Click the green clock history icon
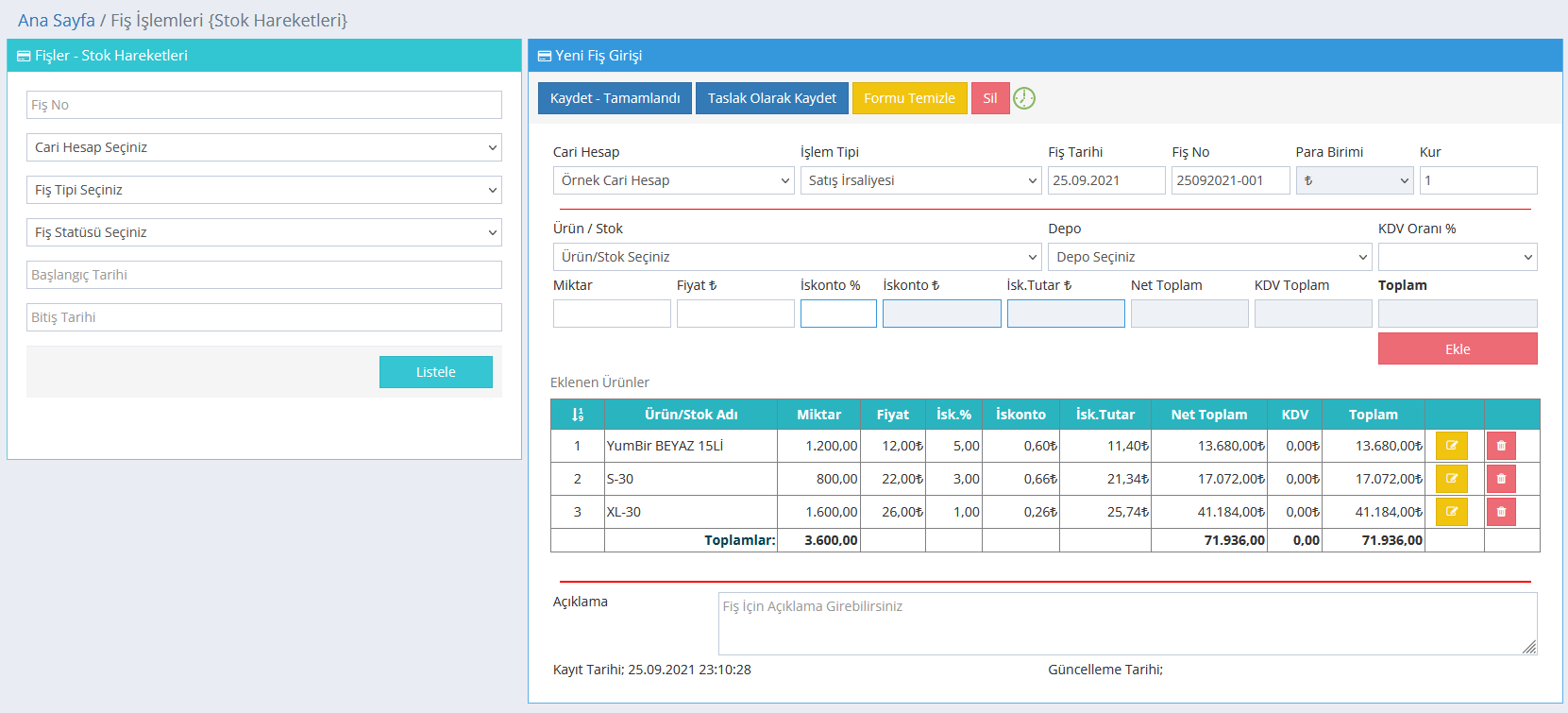The width and height of the screenshot is (1568, 713). coord(1024,98)
